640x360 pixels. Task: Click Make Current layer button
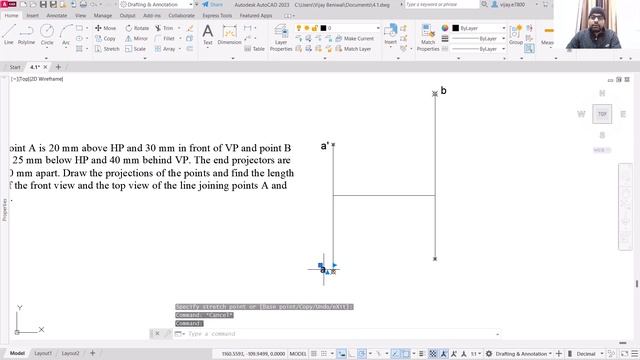(354, 38)
